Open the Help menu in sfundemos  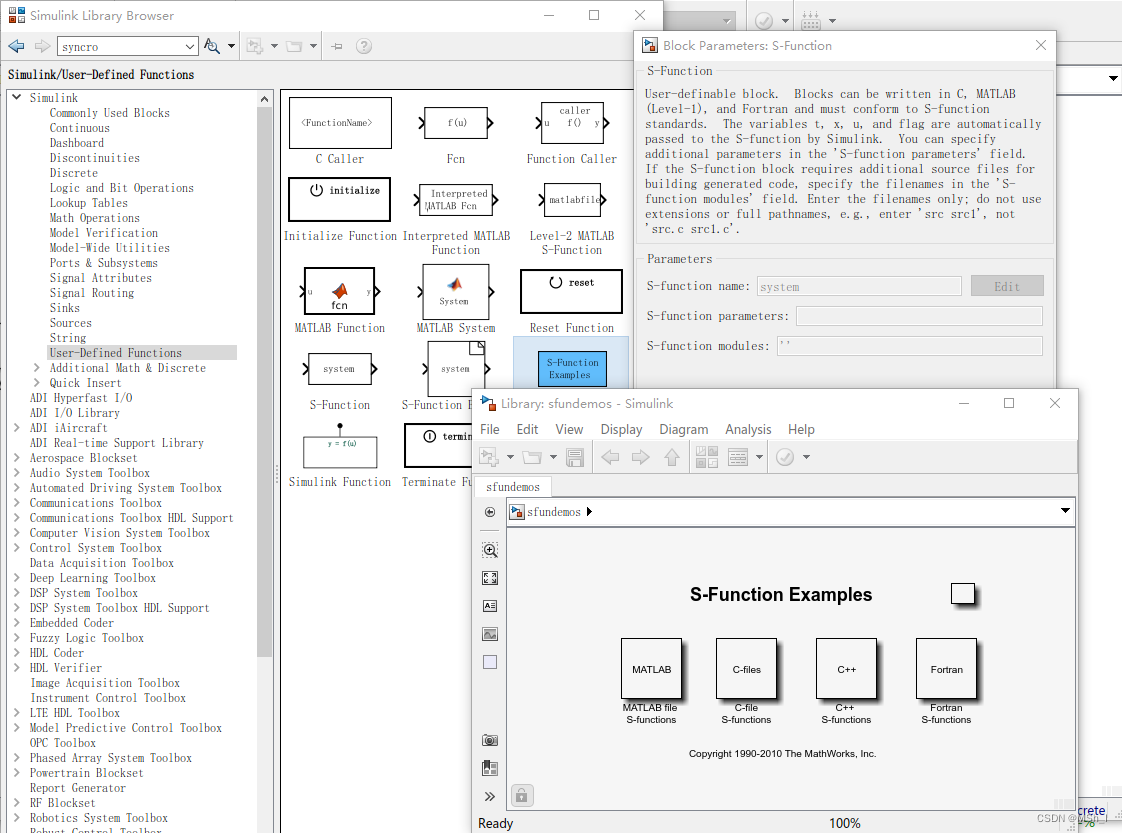click(x=801, y=429)
